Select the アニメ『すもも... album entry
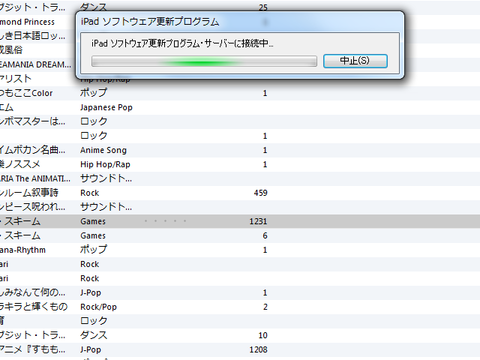Viewport: 480px width, 360px height. coord(33,350)
